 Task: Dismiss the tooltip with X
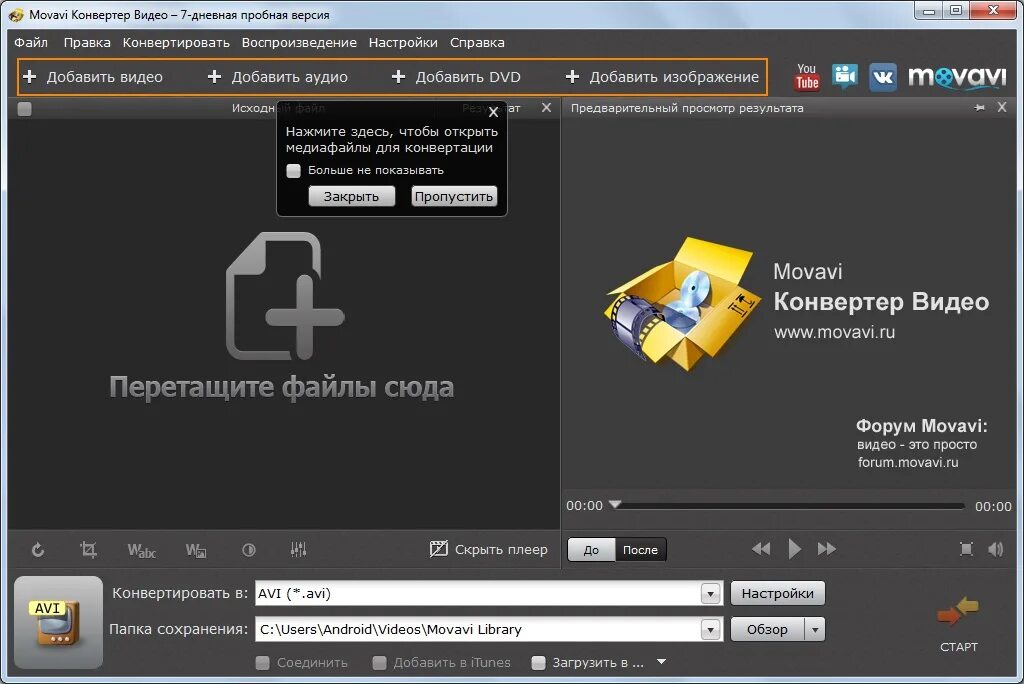pyautogui.click(x=494, y=112)
